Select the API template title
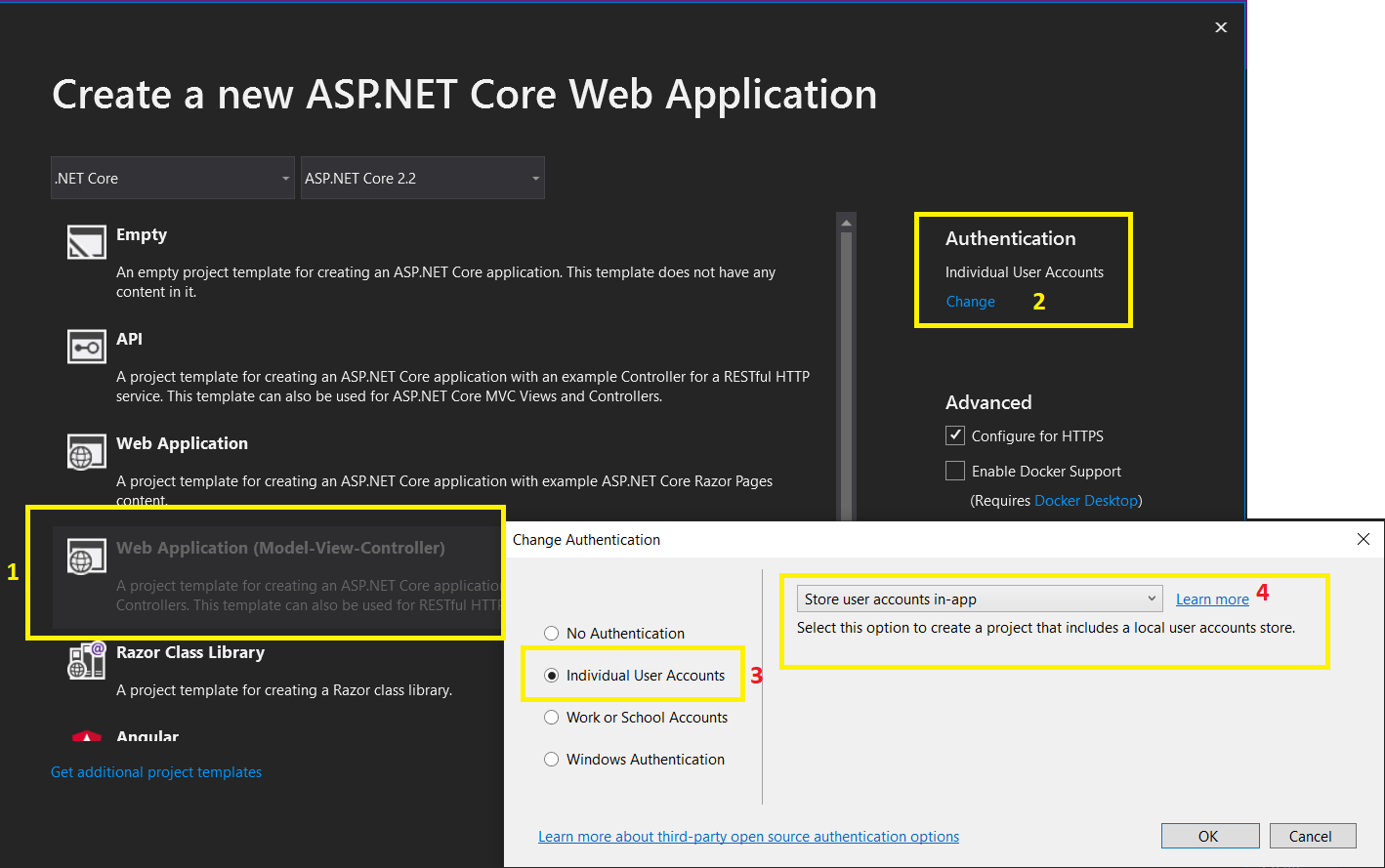This screenshot has width=1385, height=868. pyautogui.click(x=129, y=339)
